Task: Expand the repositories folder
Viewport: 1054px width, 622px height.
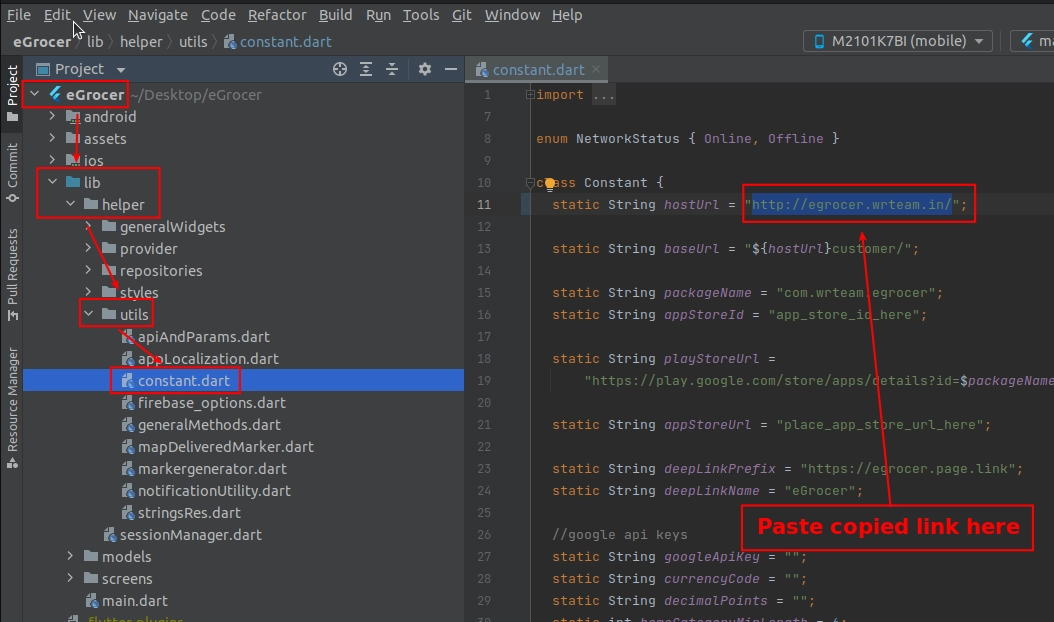Action: point(89,270)
